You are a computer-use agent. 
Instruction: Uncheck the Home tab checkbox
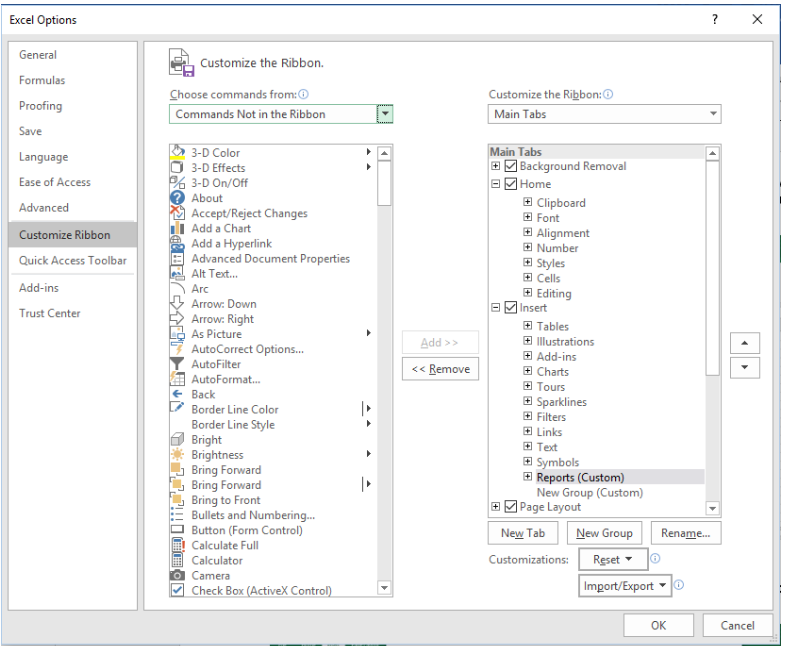(511, 184)
